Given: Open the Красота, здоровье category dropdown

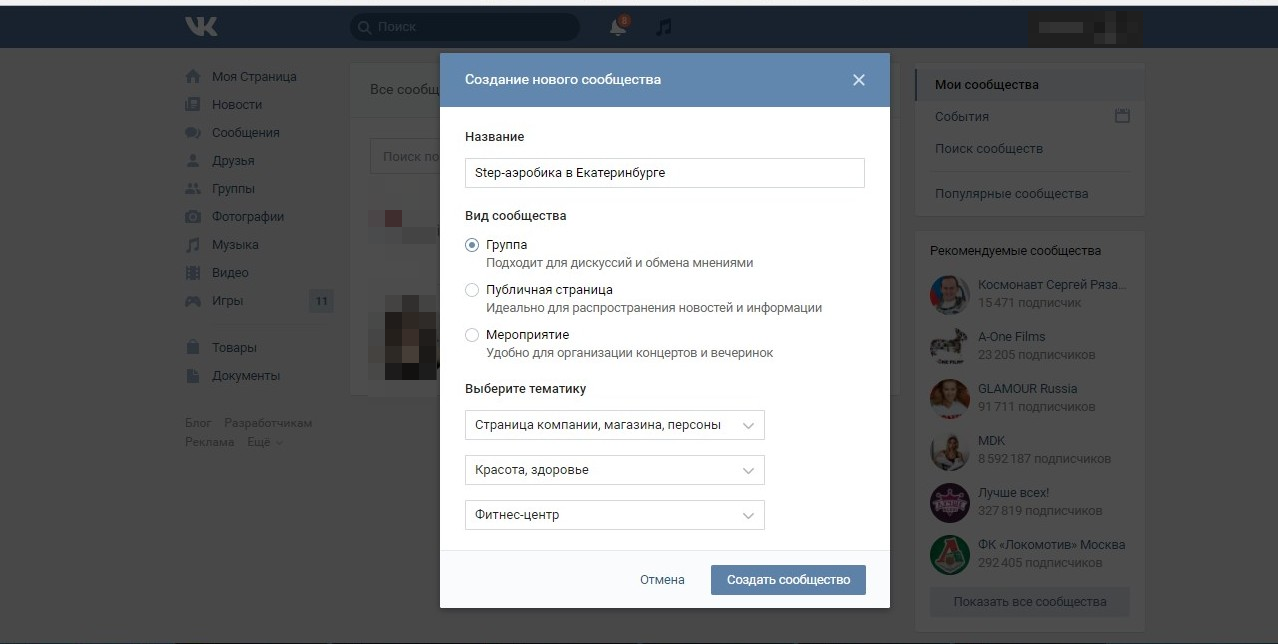Looking at the screenshot, I should pos(614,470).
